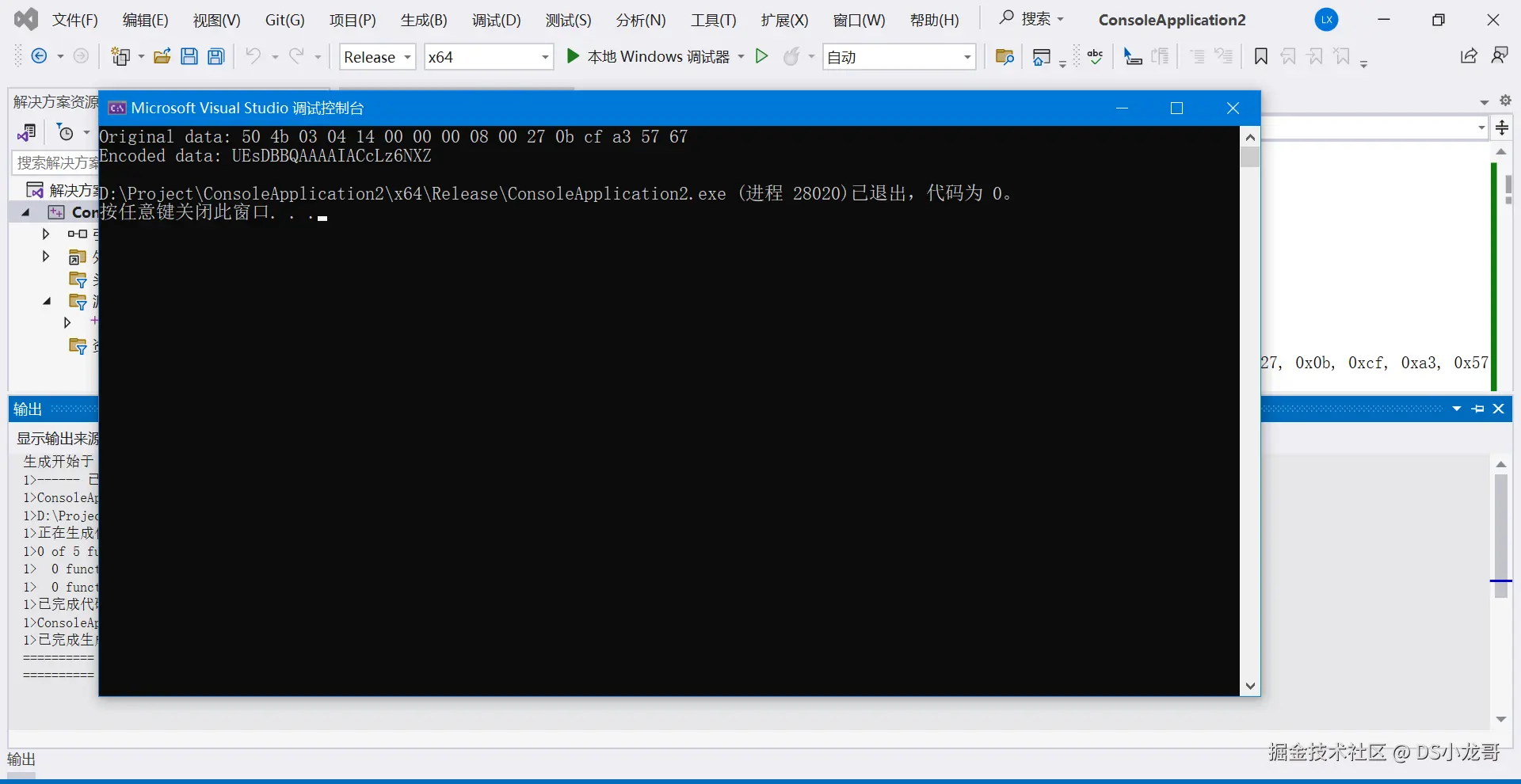The width and height of the screenshot is (1521, 784).
Task: Click the Save All icon
Action: [x=215, y=56]
